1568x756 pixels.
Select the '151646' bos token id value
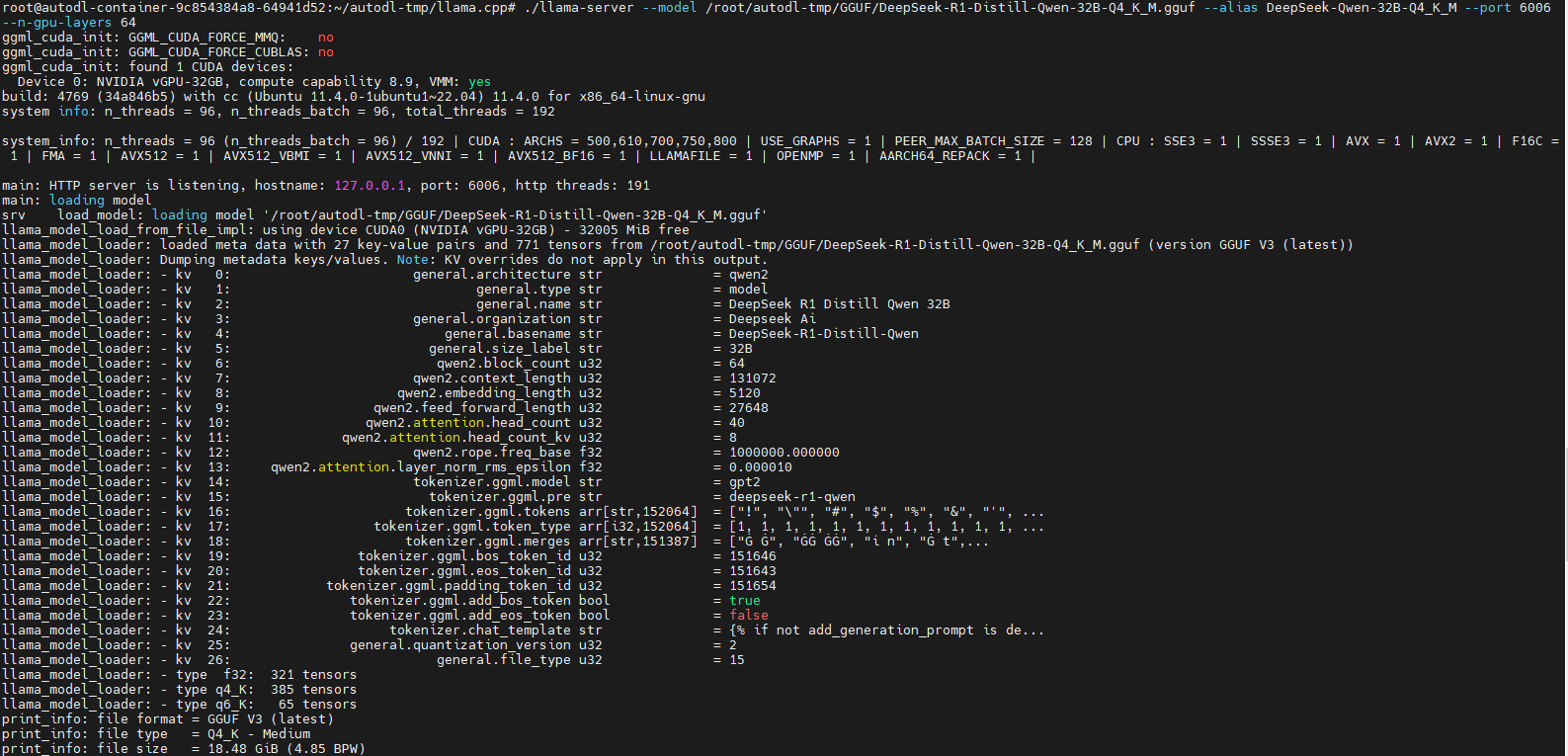pos(753,556)
